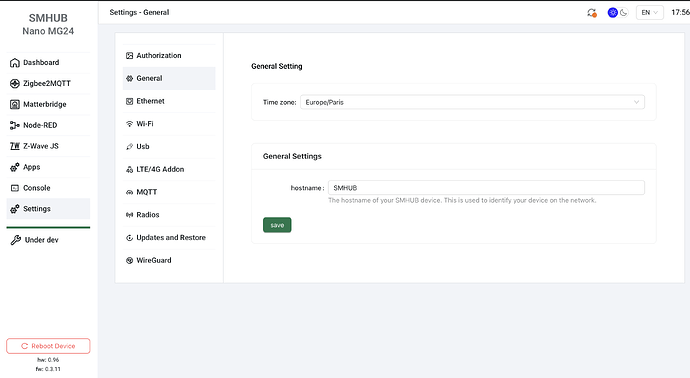Select the WireGuard settings tab
690x378 pixels.
pos(169,261)
